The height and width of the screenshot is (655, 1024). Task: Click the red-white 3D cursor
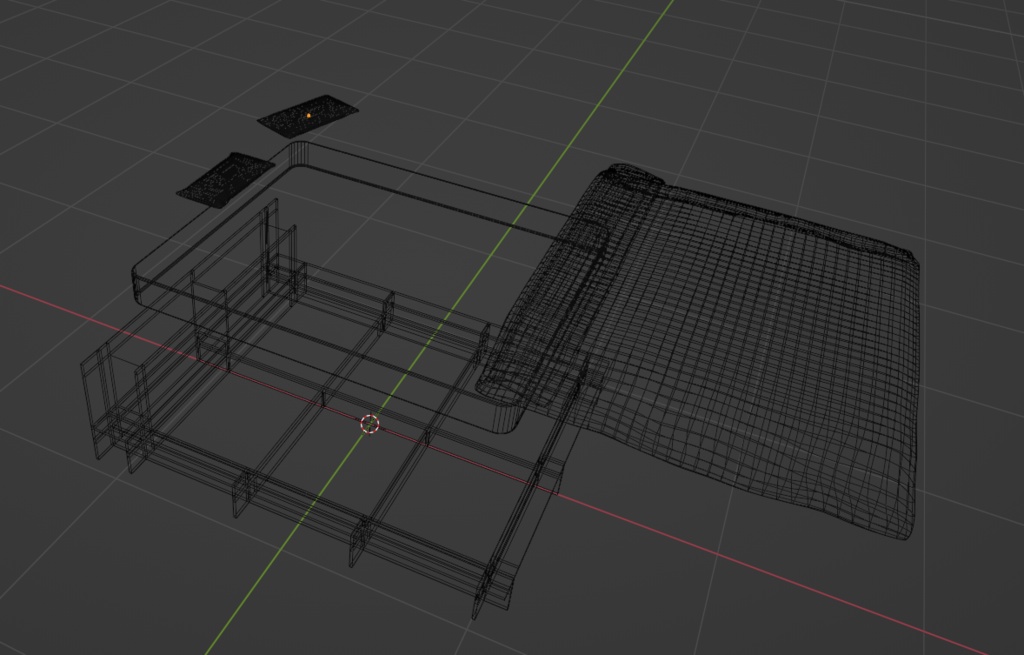(370, 424)
